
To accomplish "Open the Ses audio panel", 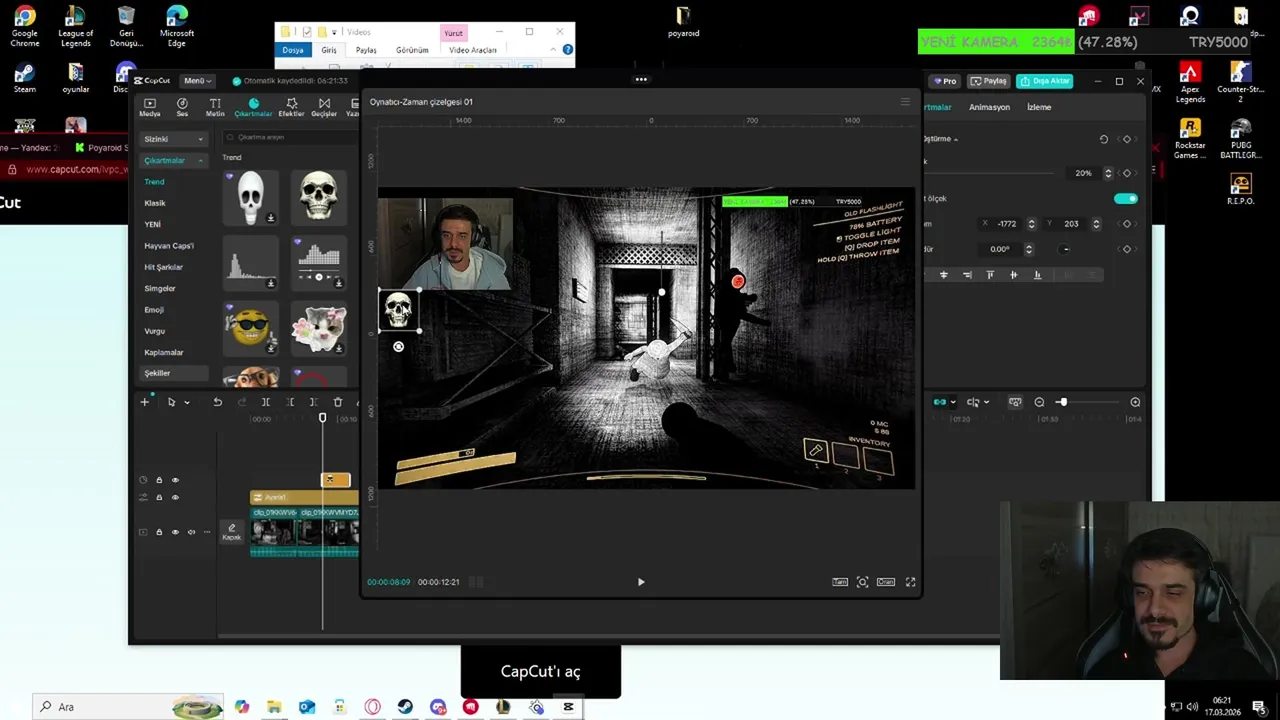I will [182, 107].
